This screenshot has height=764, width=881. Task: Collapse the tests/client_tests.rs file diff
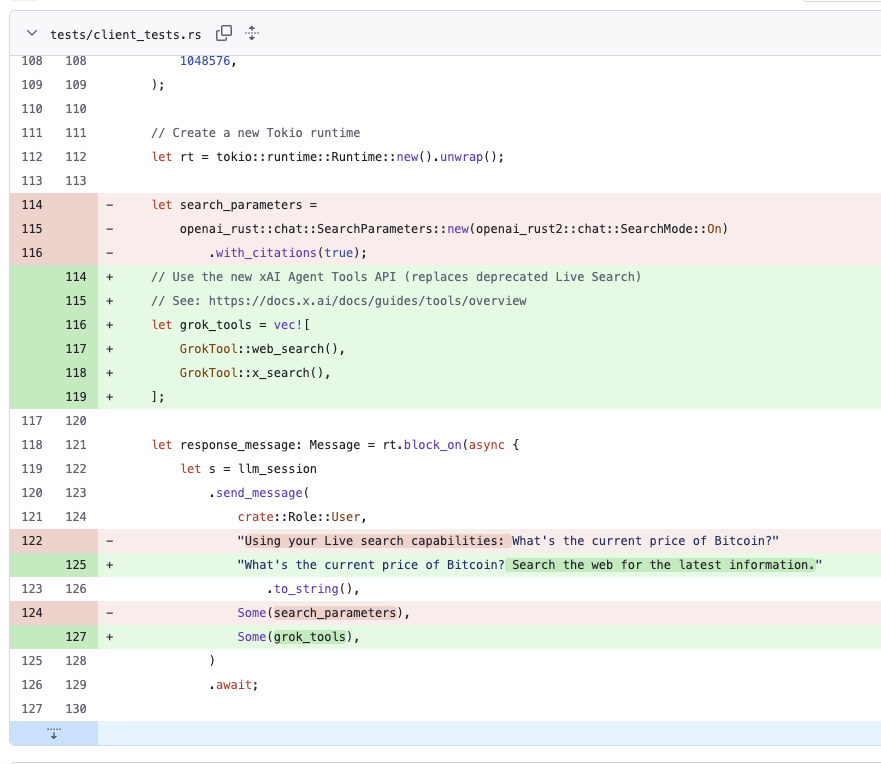[x=32, y=34]
